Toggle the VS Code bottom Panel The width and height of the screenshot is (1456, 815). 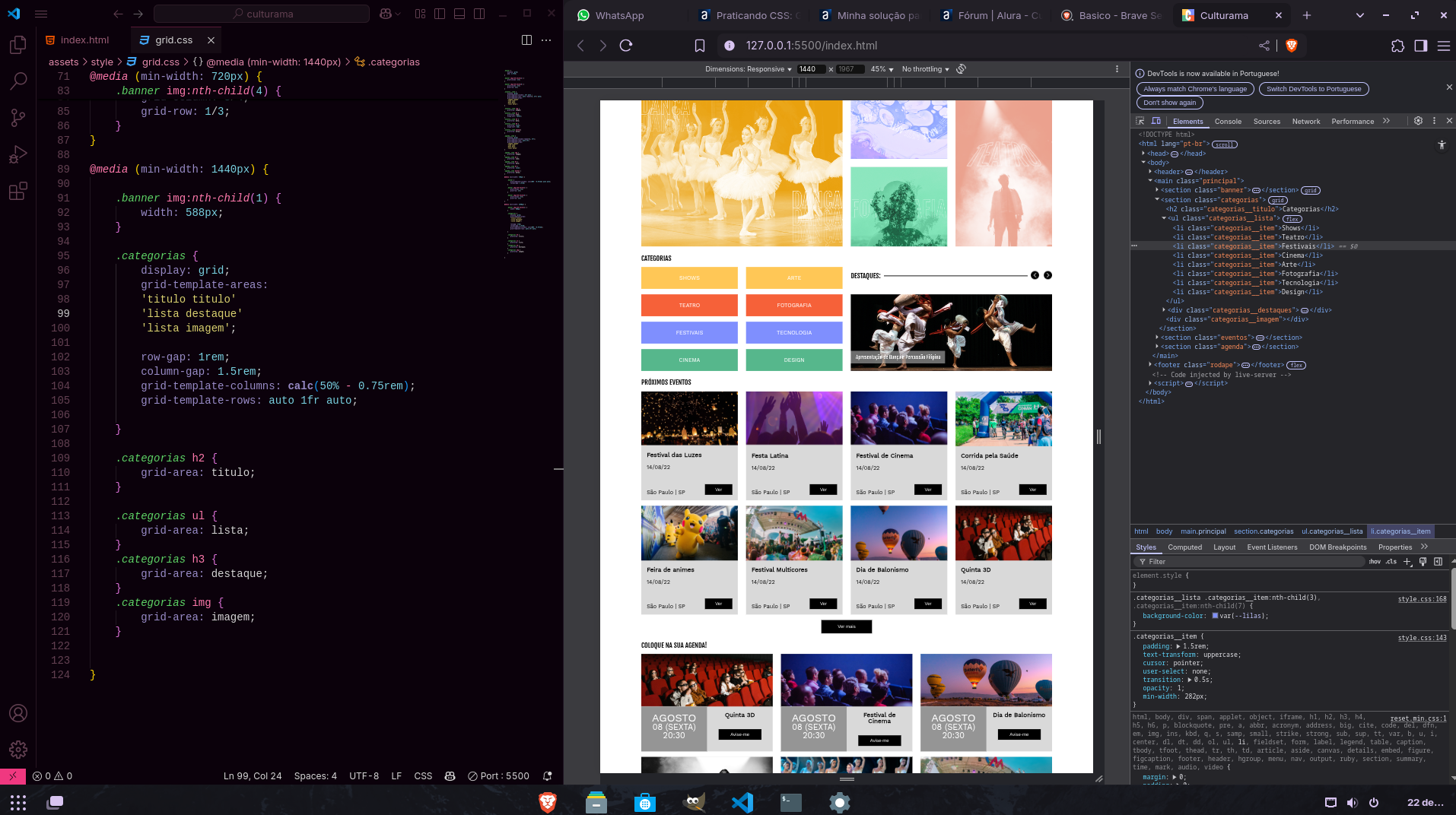pos(459,14)
